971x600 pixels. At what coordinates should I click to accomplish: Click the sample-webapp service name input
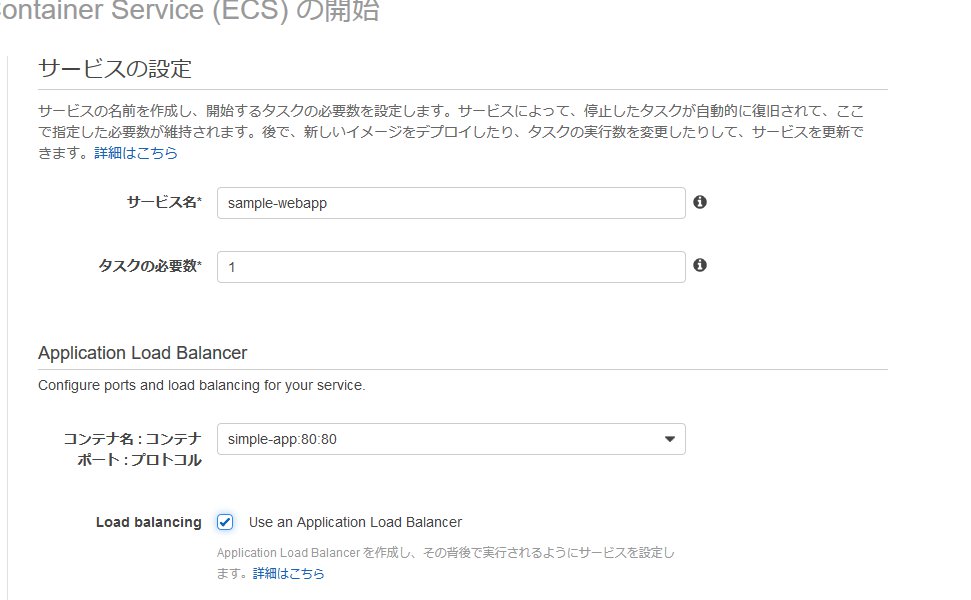click(x=450, y=203)
